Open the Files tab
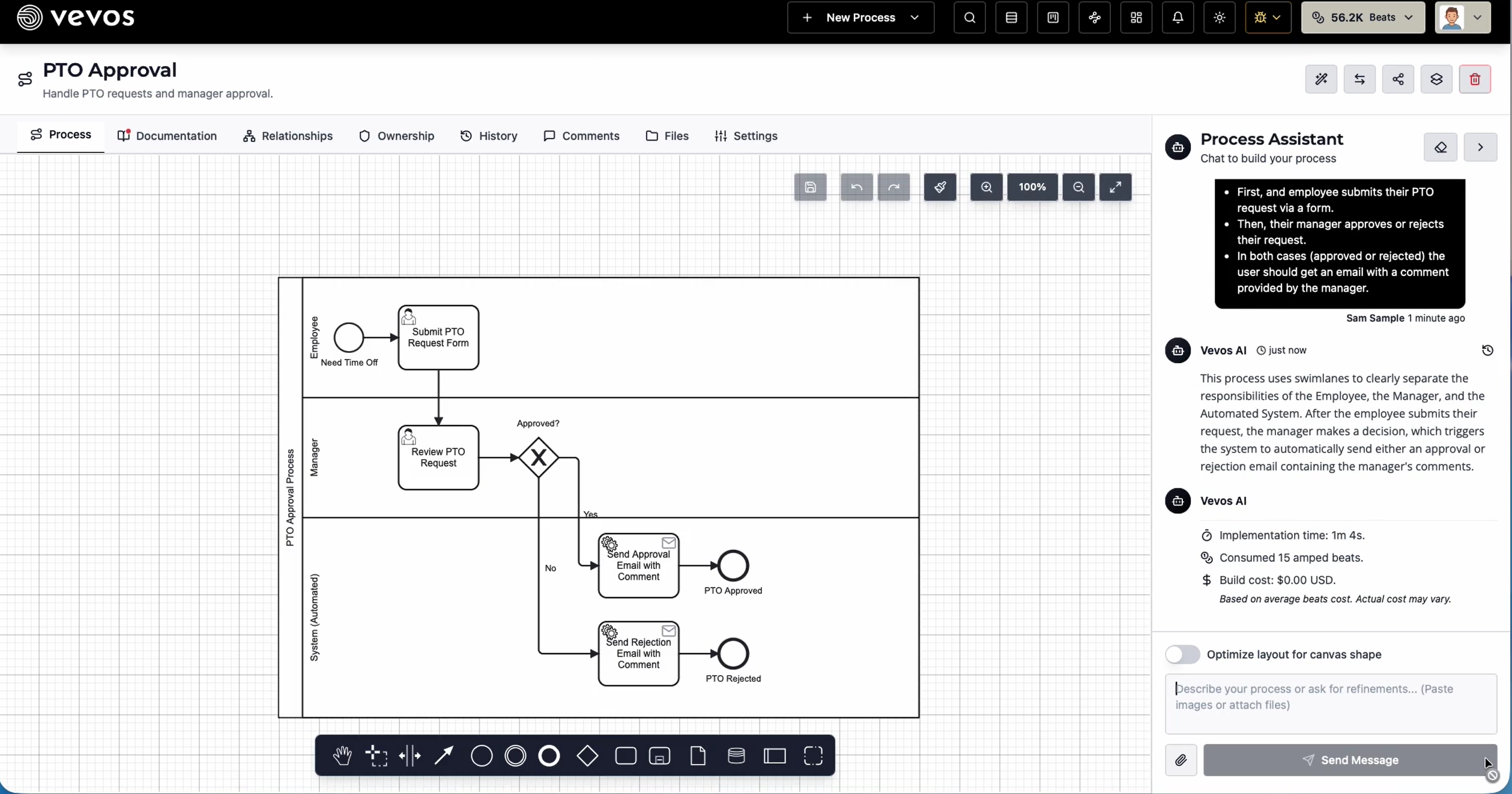The height and width of the screenshot is (794, 1512). 667,136
